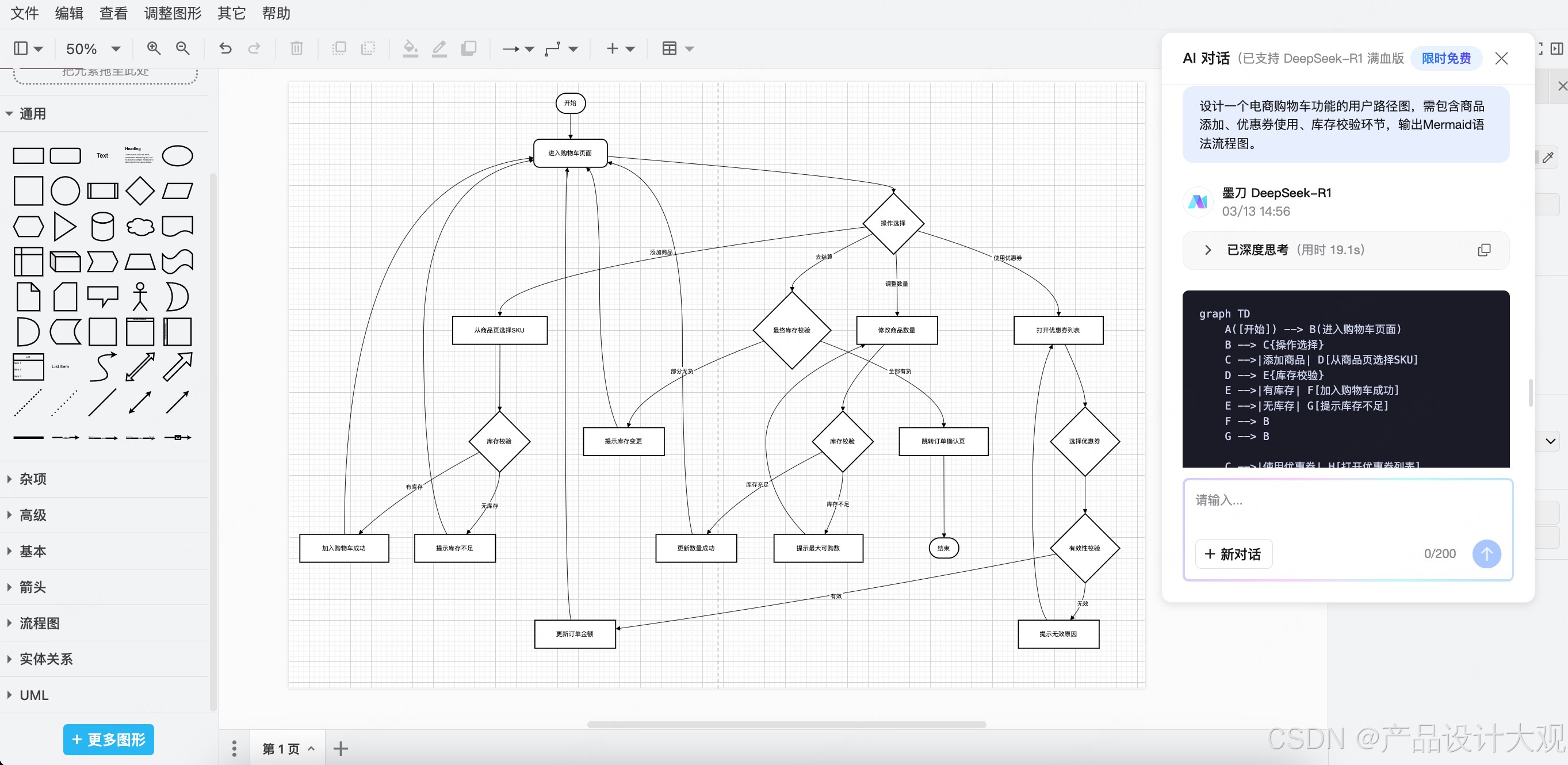Click the zoom in magnifier icon
Screen dimensions: 1568x765
154,48
